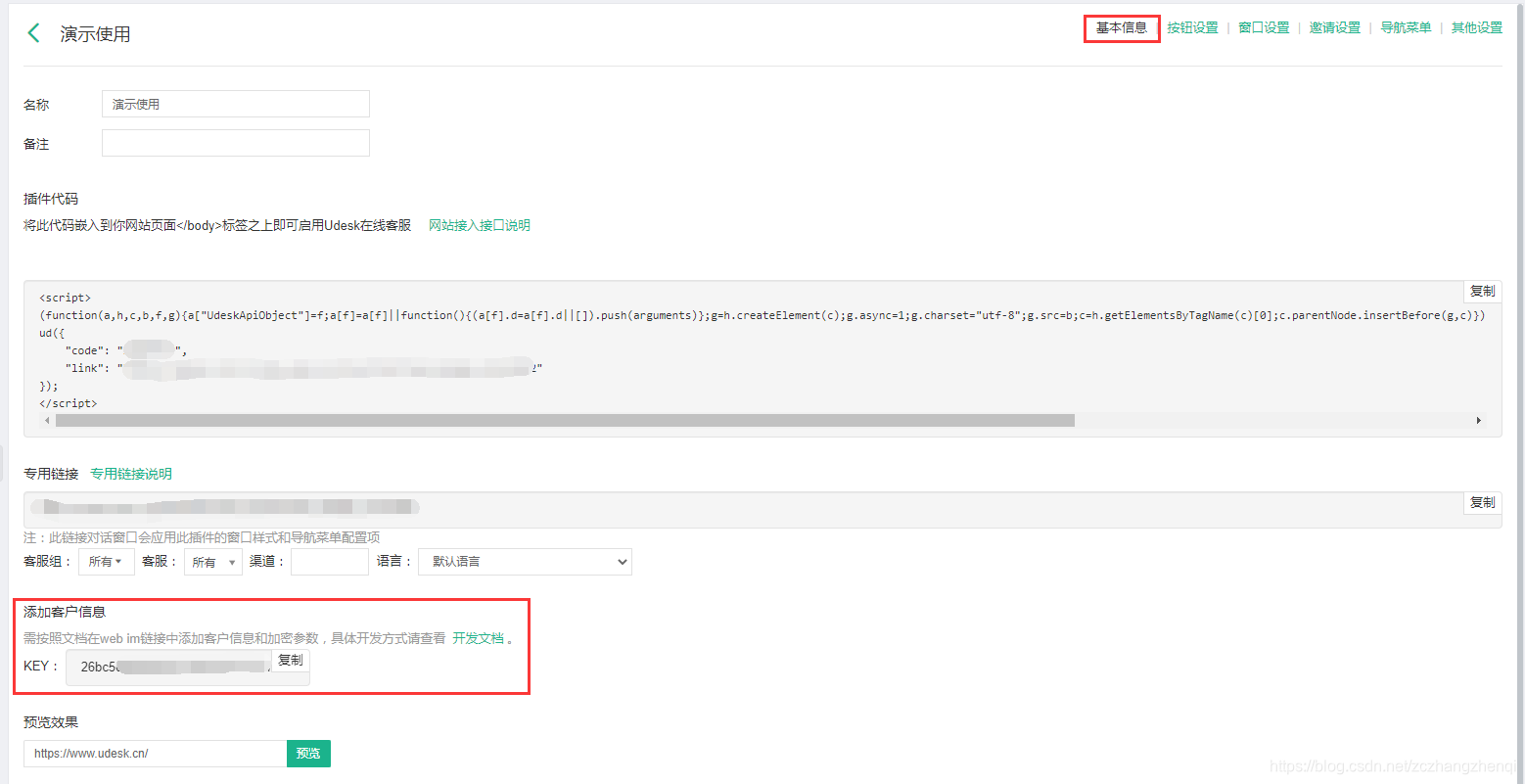Focus the 名称 input field
1525x784 pixels.
pyautogui.click(x=236, y=104)
